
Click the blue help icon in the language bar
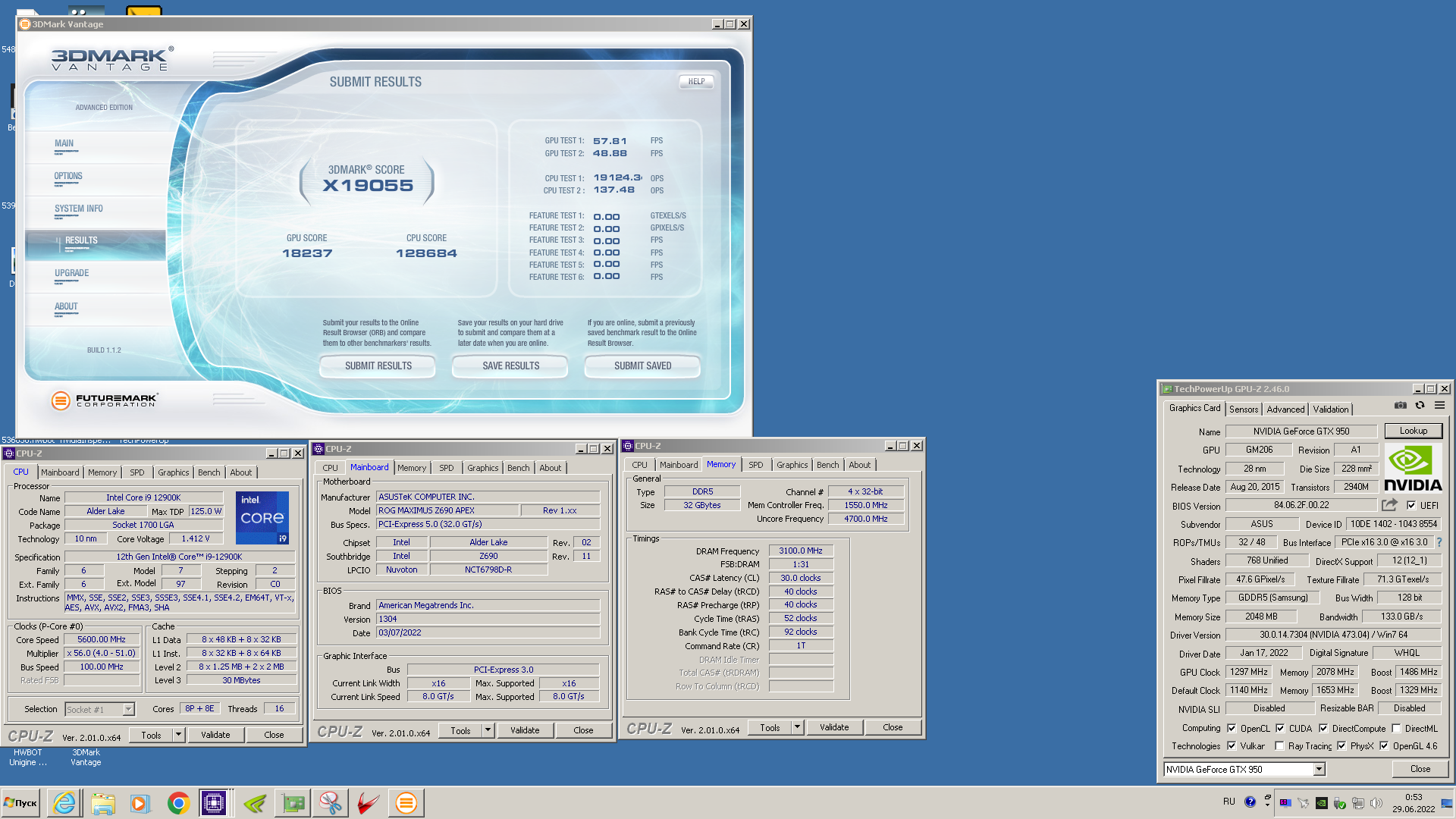point(1250,802)
